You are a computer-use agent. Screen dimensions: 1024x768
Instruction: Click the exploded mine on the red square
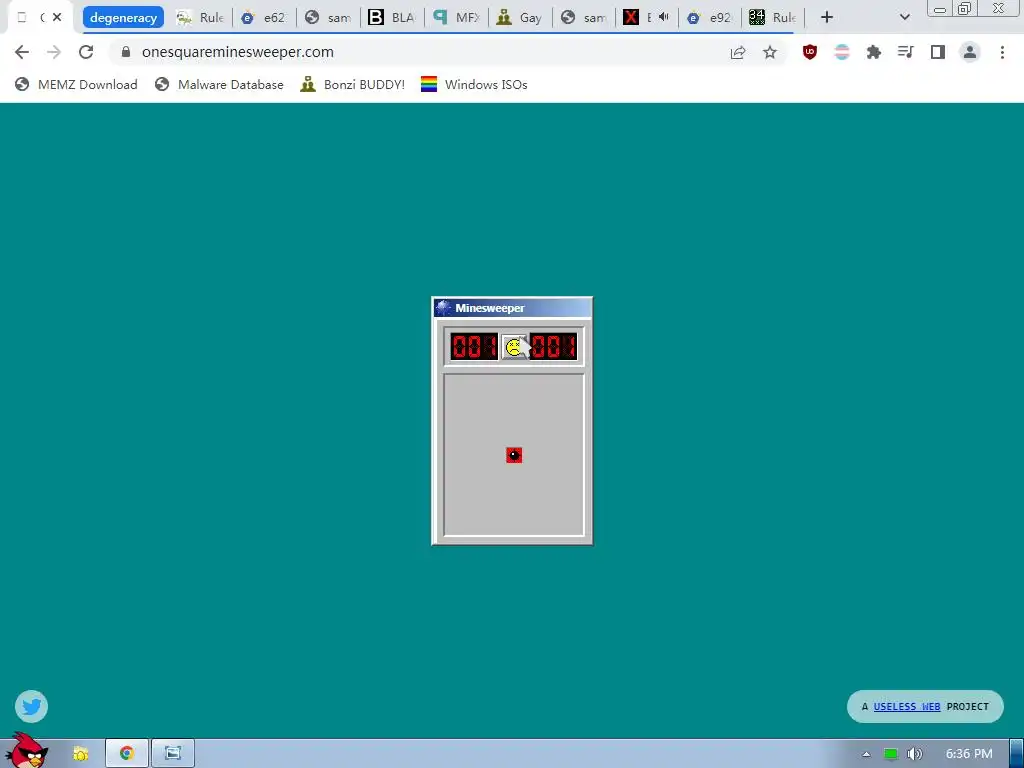coord(514,455)
